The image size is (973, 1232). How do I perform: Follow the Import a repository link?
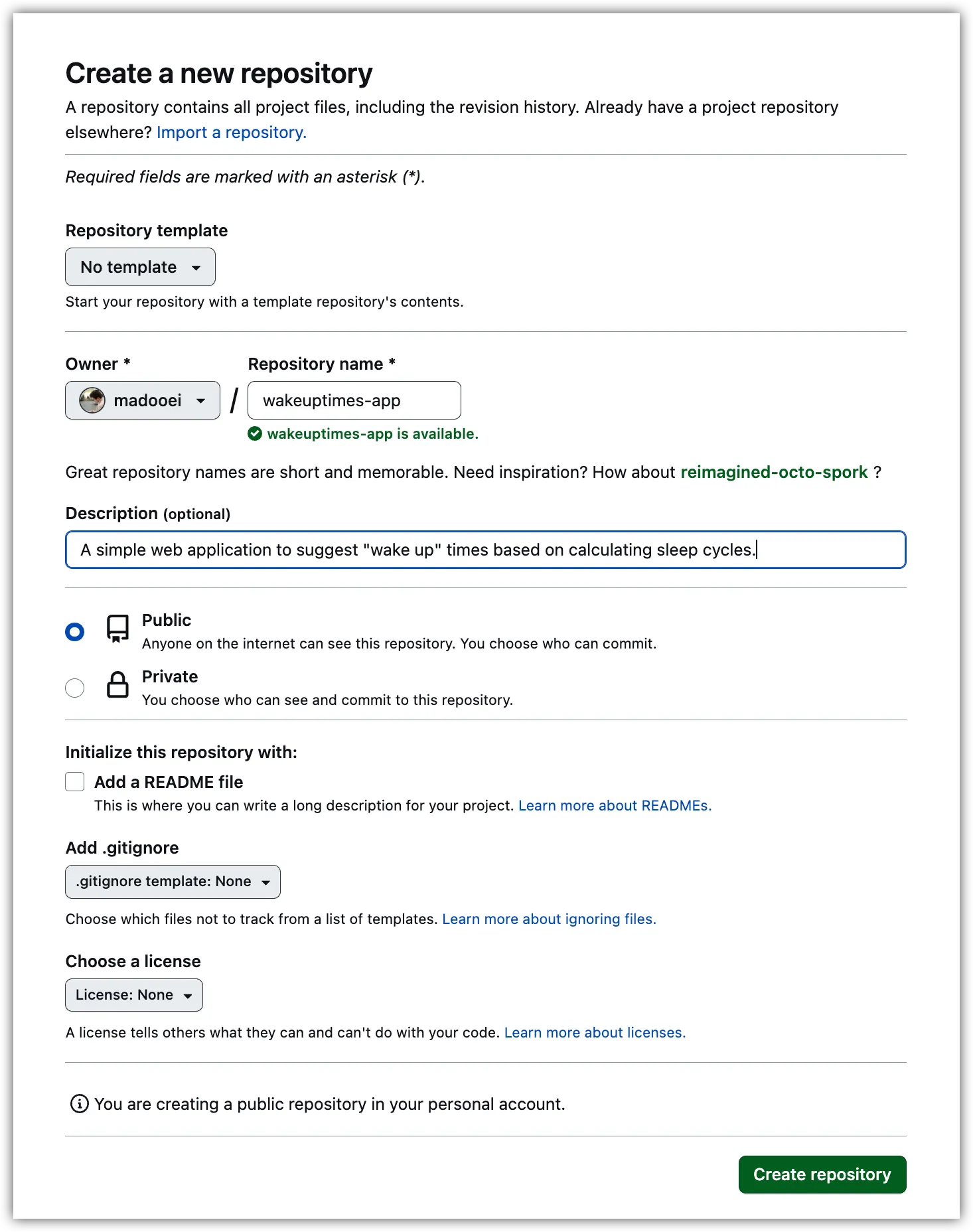[232, 132]
